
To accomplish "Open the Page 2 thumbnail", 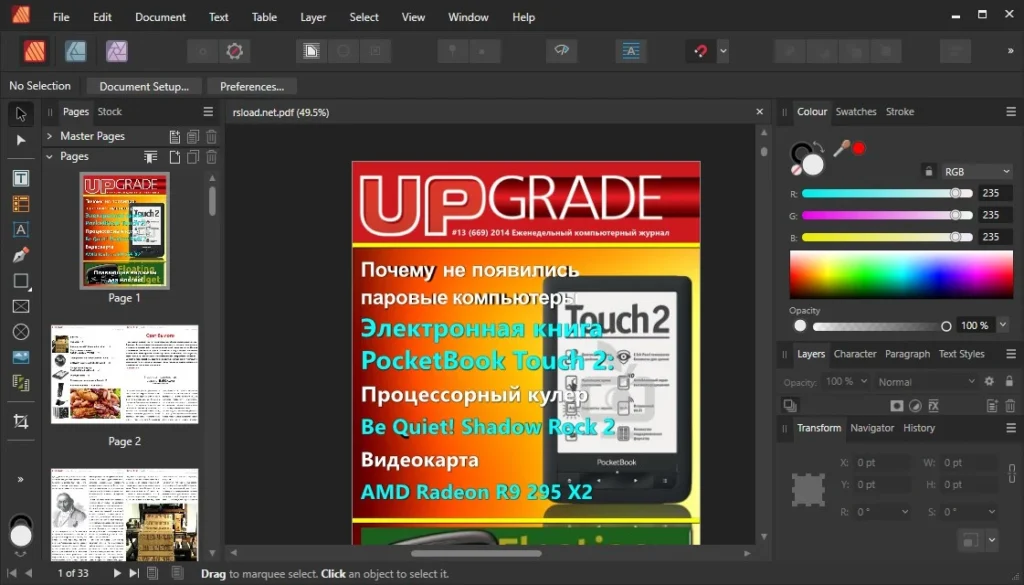I will point(125,374).
